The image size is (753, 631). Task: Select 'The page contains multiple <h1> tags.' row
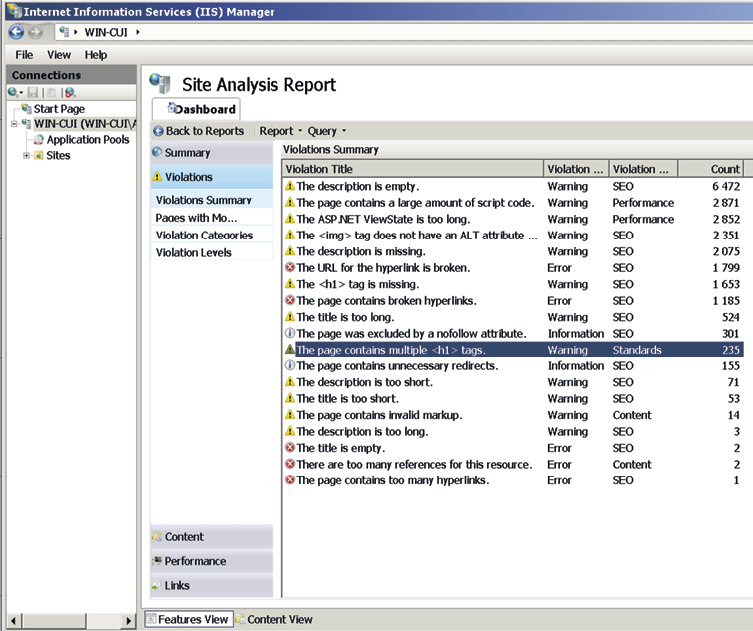pyautogui.click(x=513, y=350)
